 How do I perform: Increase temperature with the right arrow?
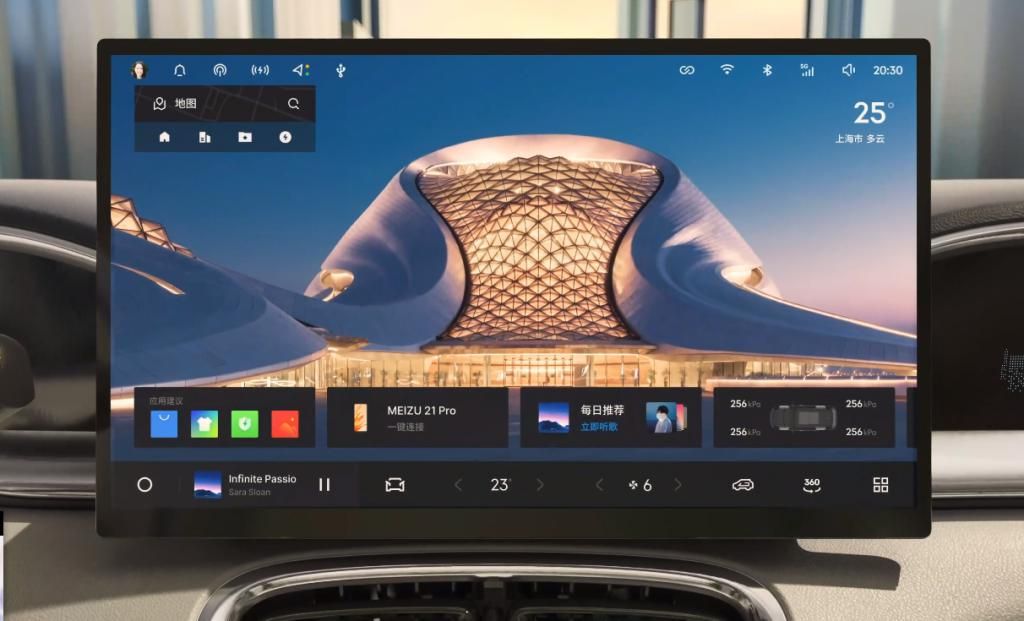click(x=540, y=485)
